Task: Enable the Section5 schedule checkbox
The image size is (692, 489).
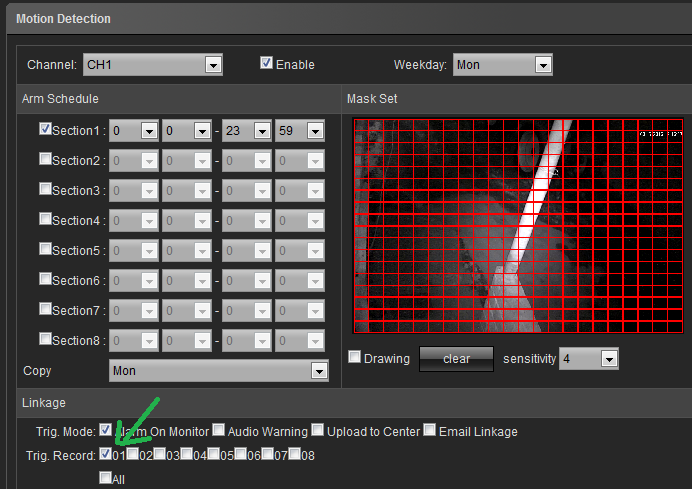Action: [x=45, y=250]
